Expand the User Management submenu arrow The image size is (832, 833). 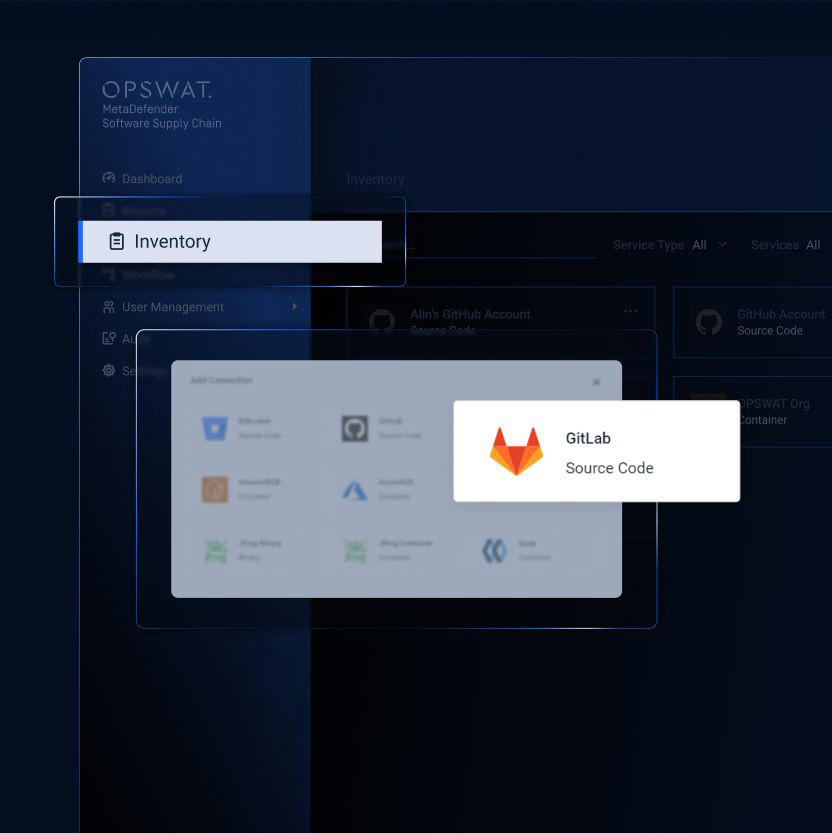point(295,307)
